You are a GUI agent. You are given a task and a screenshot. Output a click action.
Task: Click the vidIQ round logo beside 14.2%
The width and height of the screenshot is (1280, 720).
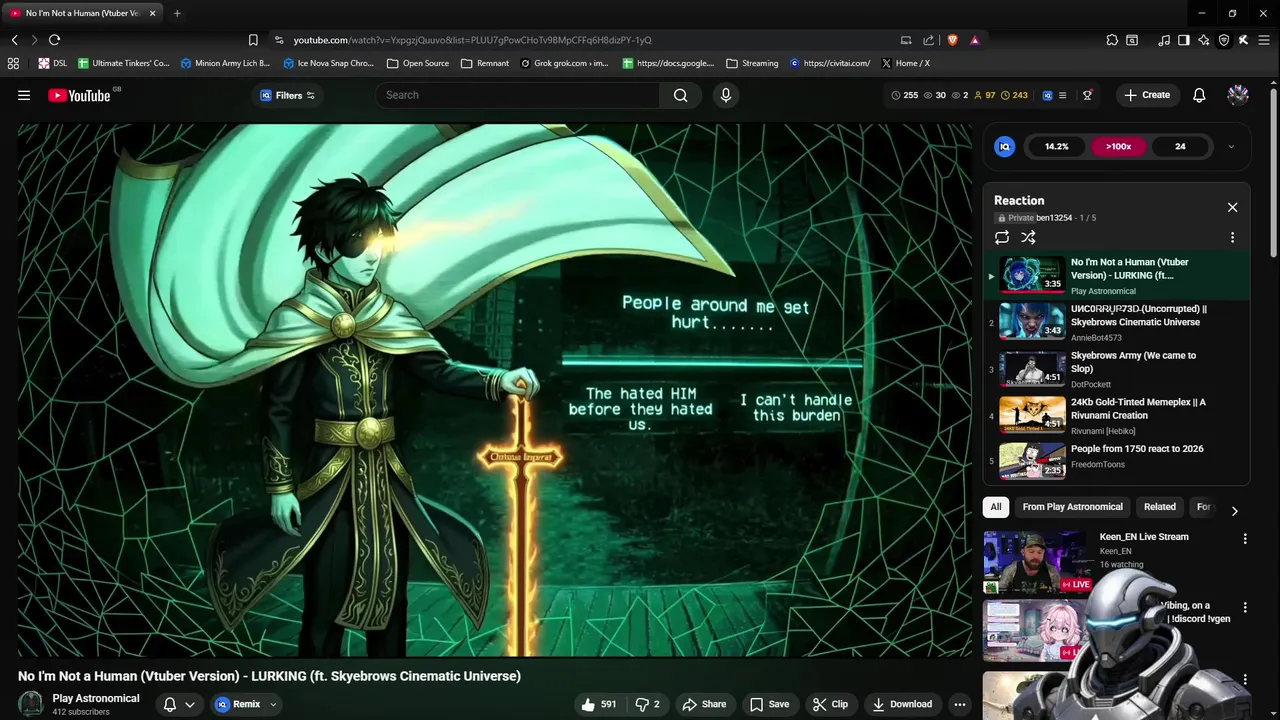[1005, 146]
